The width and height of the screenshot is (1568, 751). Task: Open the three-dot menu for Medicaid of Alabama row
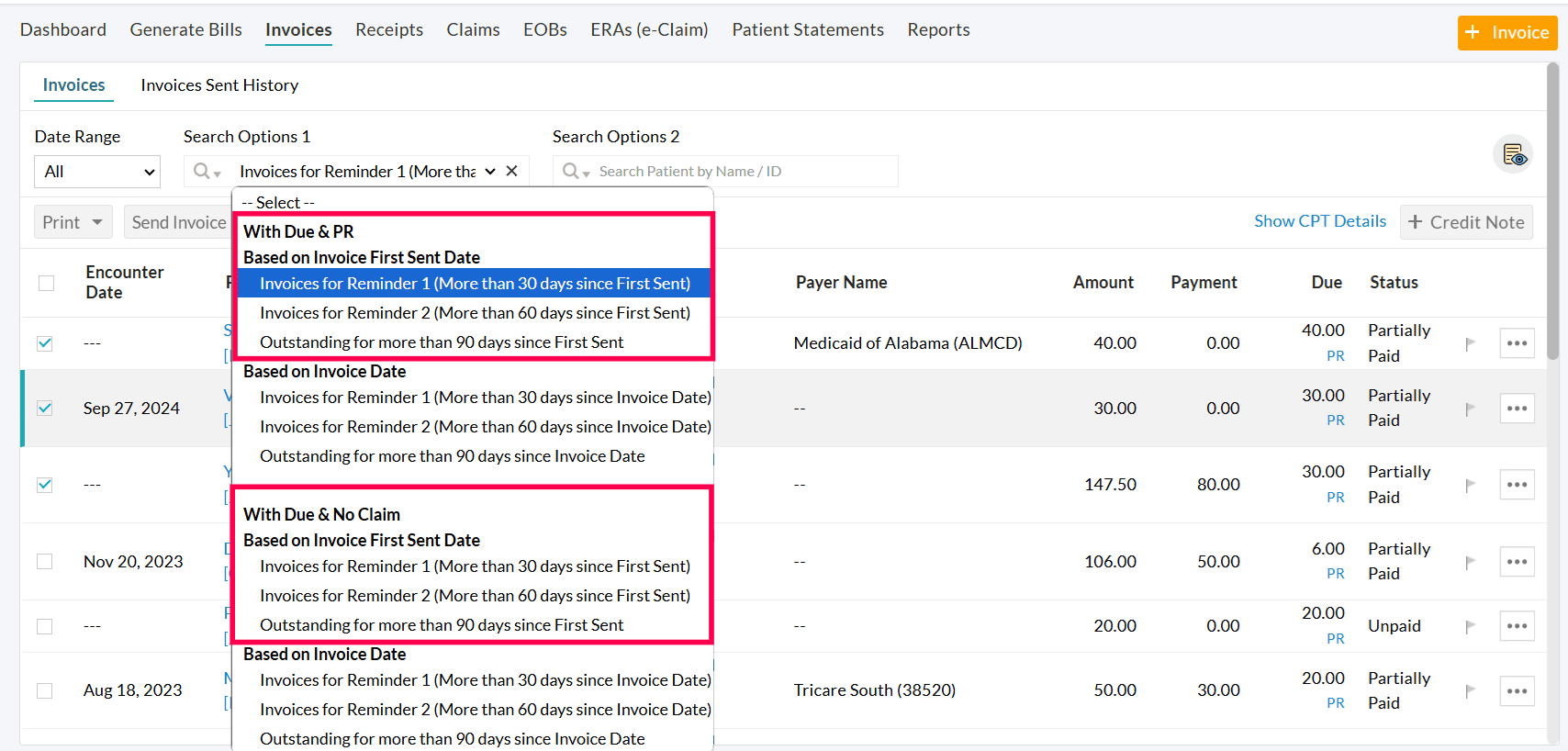point(1517,343)
